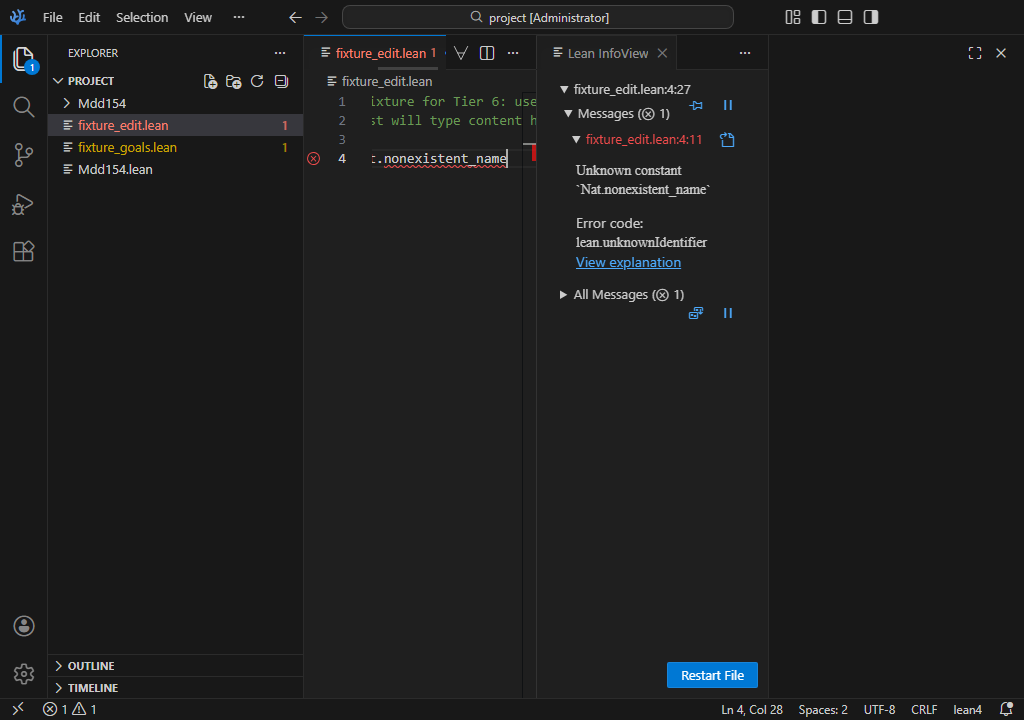This screenshot has height=720, width=1024.
Task: Click New File icon in Explorer
Action: click(210, 81)
